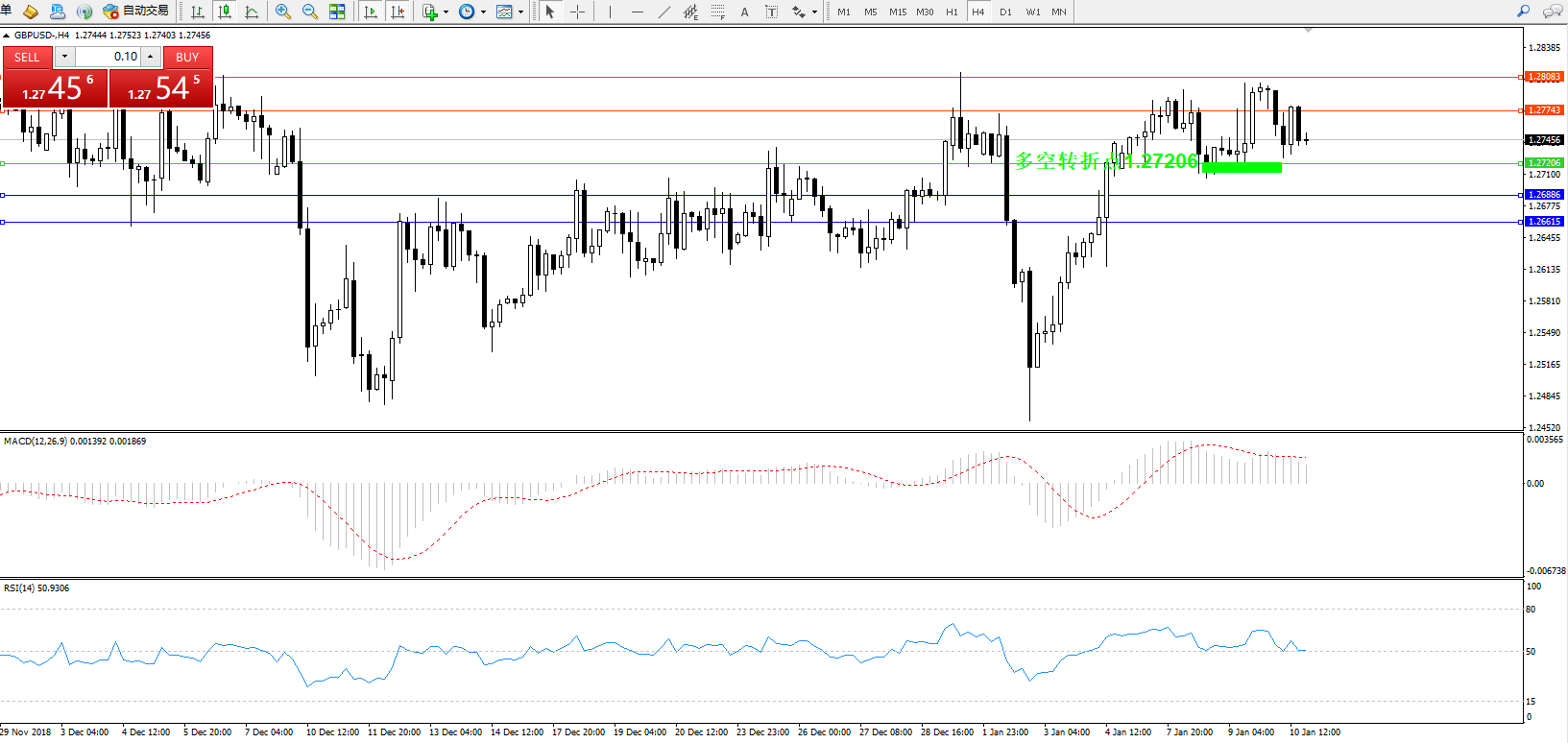
Task: Select the crosshair tool
Action: point(577,12)
